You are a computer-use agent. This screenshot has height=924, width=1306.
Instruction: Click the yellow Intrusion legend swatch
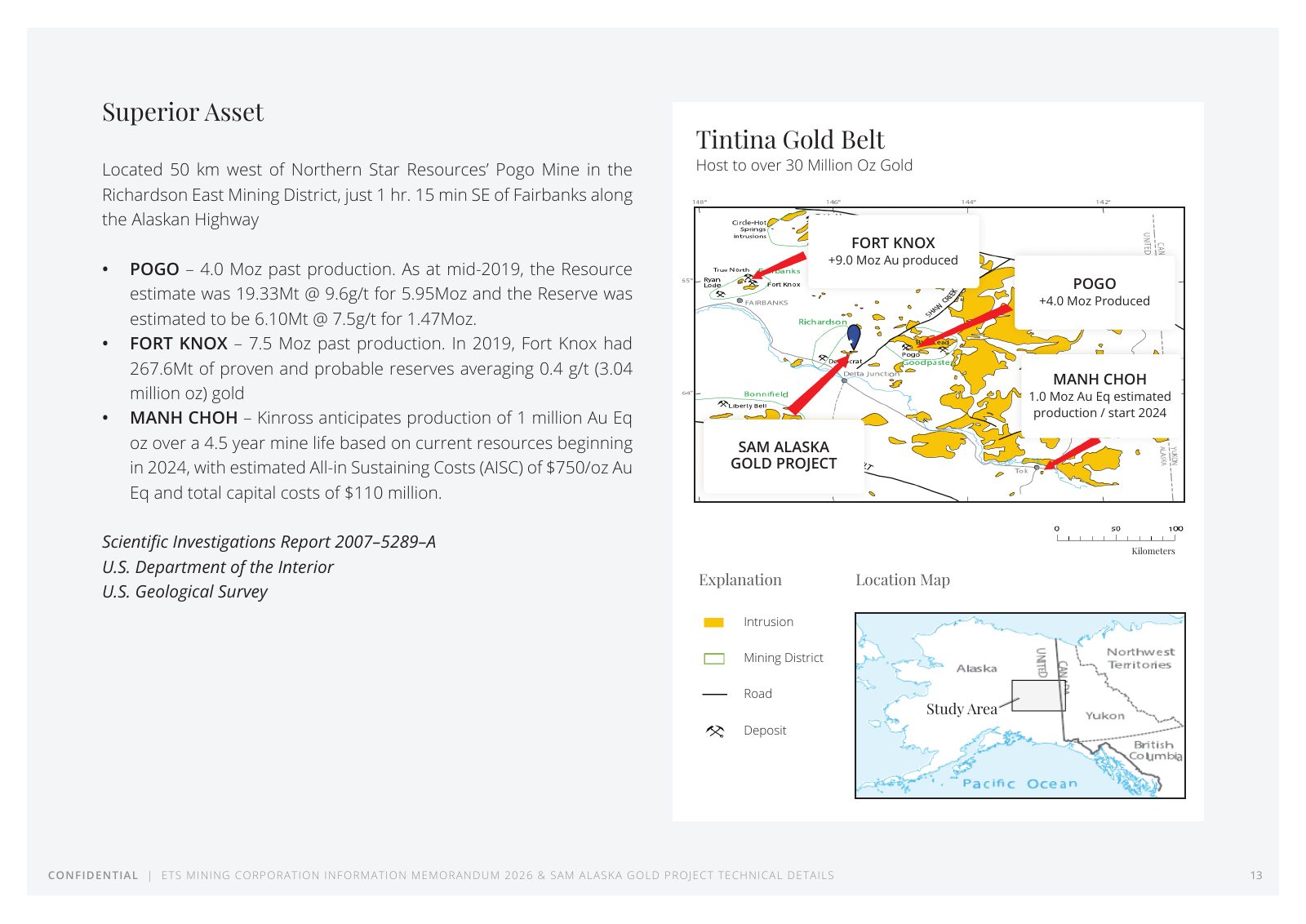tap(713, 622)
